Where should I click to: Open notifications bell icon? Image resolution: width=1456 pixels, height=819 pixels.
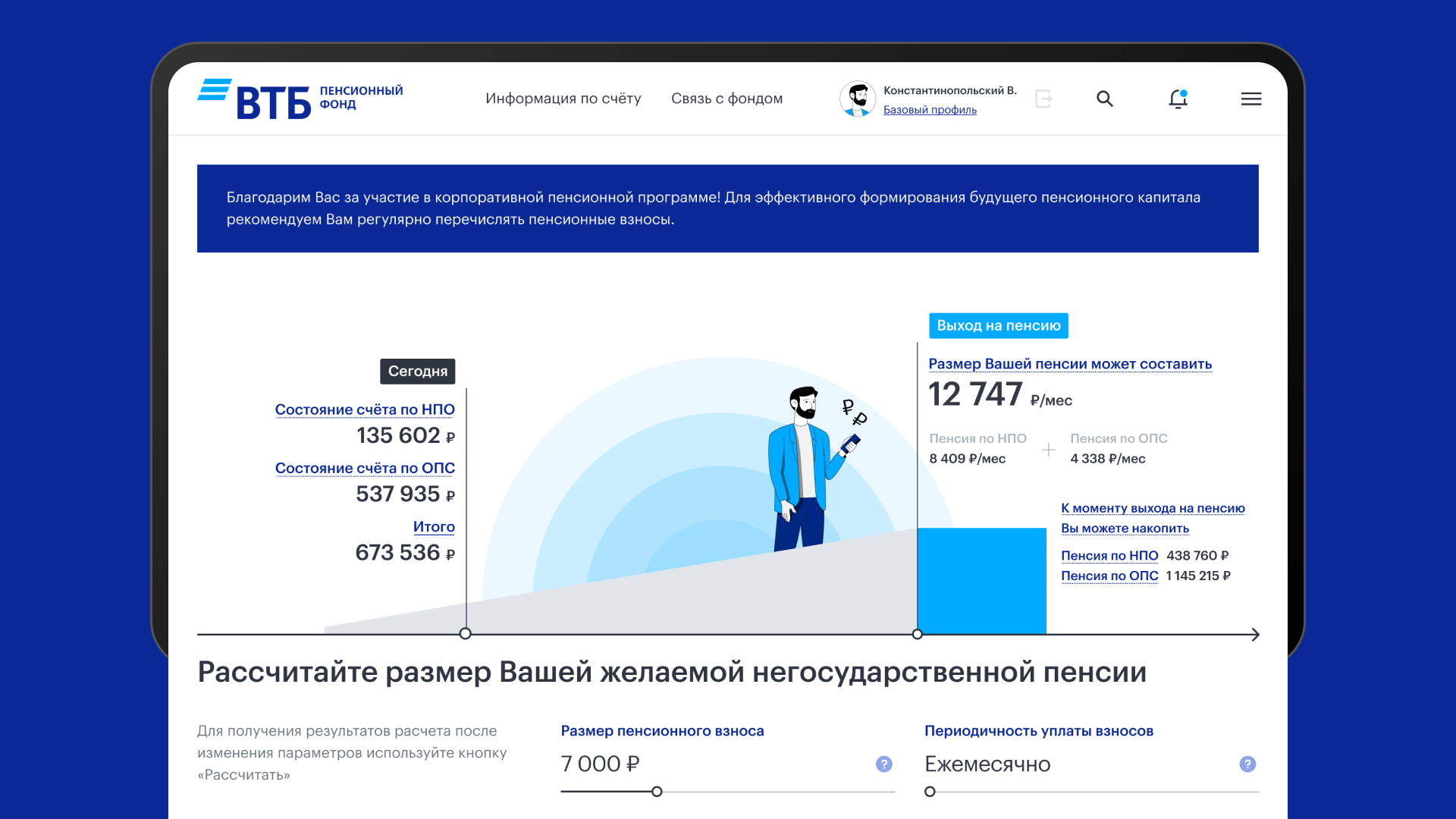[1178, 99]
